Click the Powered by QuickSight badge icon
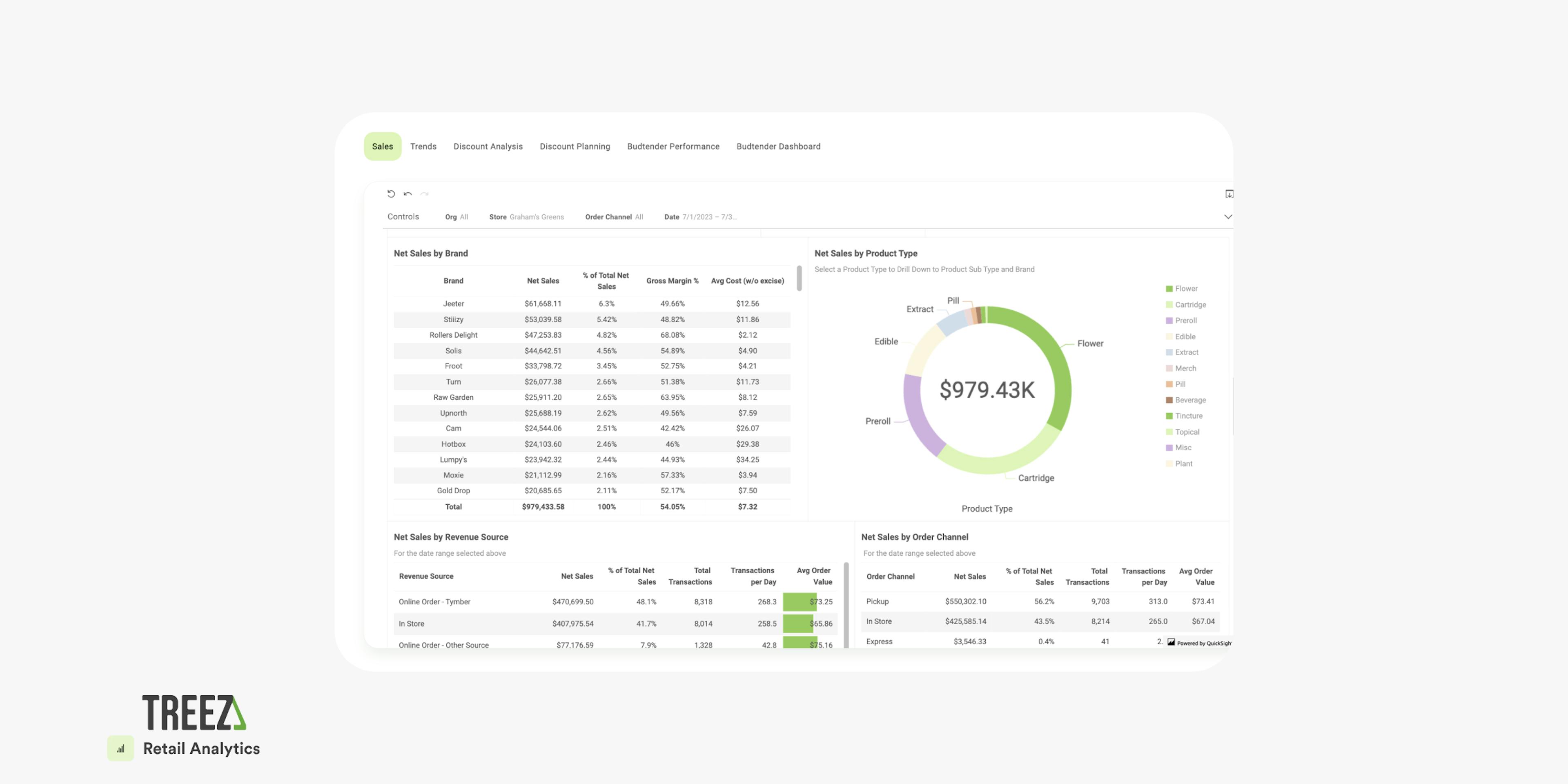 [1171, 643]
